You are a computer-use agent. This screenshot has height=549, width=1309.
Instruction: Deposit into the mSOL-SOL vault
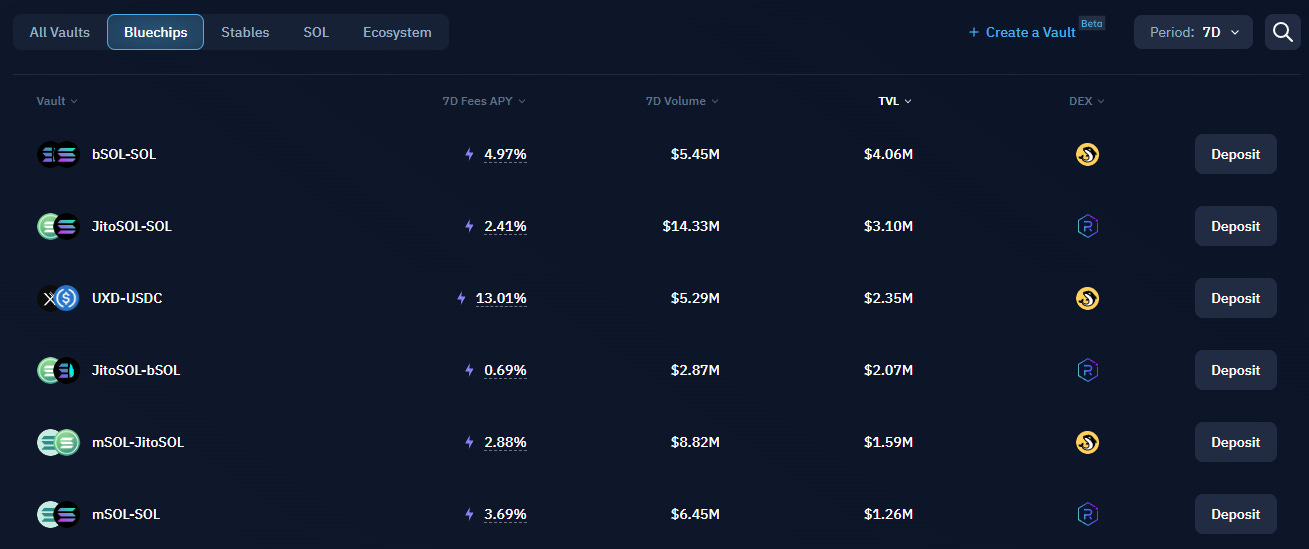click(x=1236, y=515)
